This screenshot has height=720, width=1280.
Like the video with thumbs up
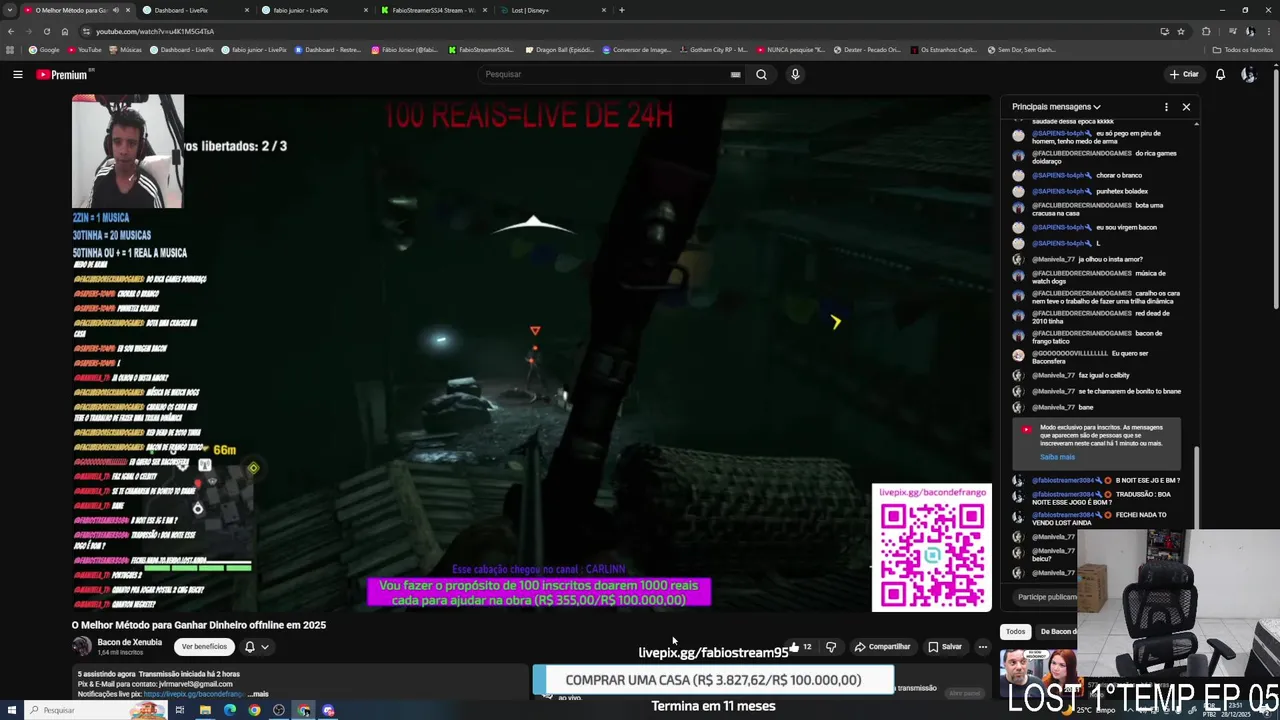(x=796, y=647)
